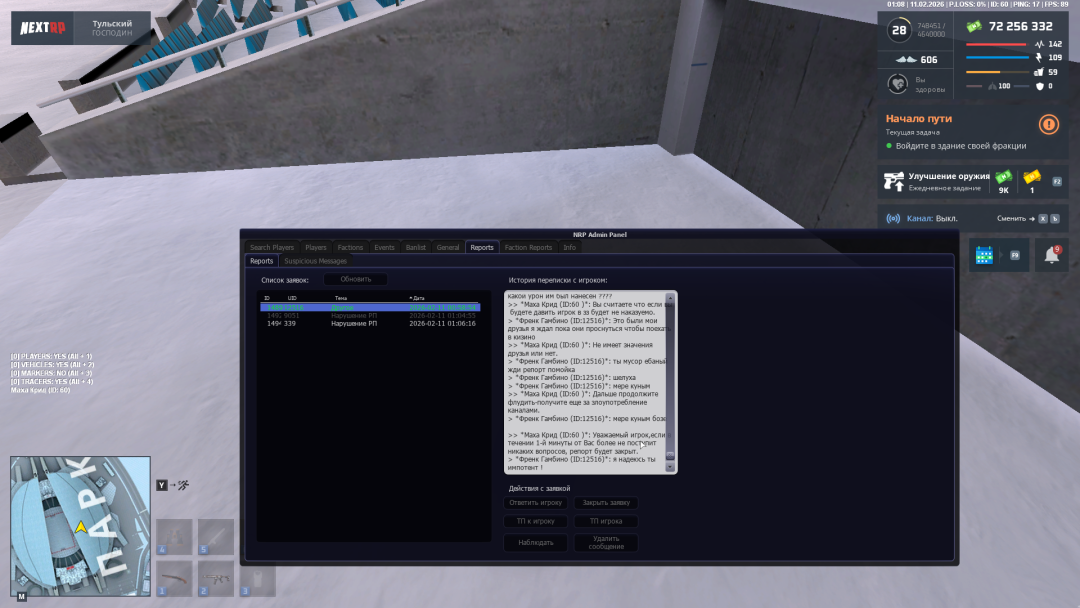Click the orange task alert icon

pyautogui.click(x=1048, y=124)
